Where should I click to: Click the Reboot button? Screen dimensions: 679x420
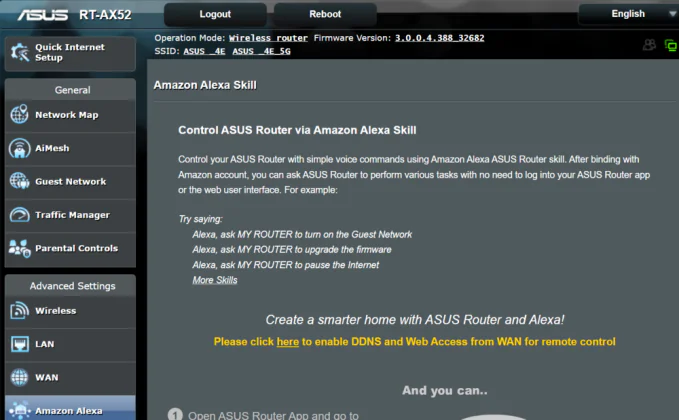tap(325, 14)
